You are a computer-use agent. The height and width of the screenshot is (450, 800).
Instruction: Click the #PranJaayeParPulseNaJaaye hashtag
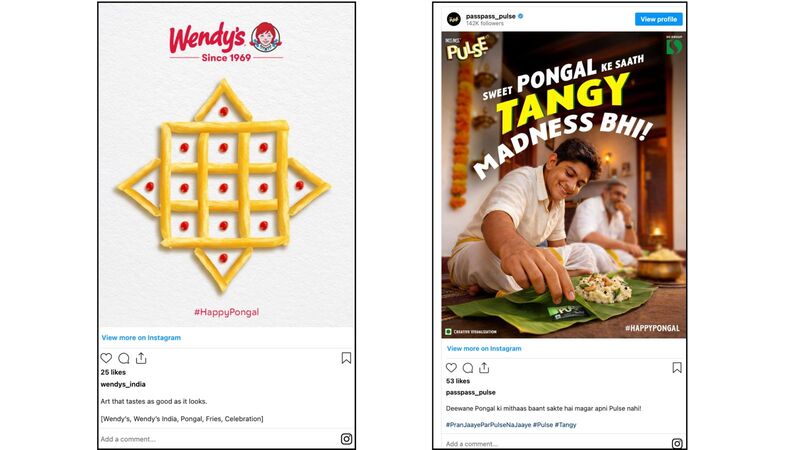tap(488, 424)
